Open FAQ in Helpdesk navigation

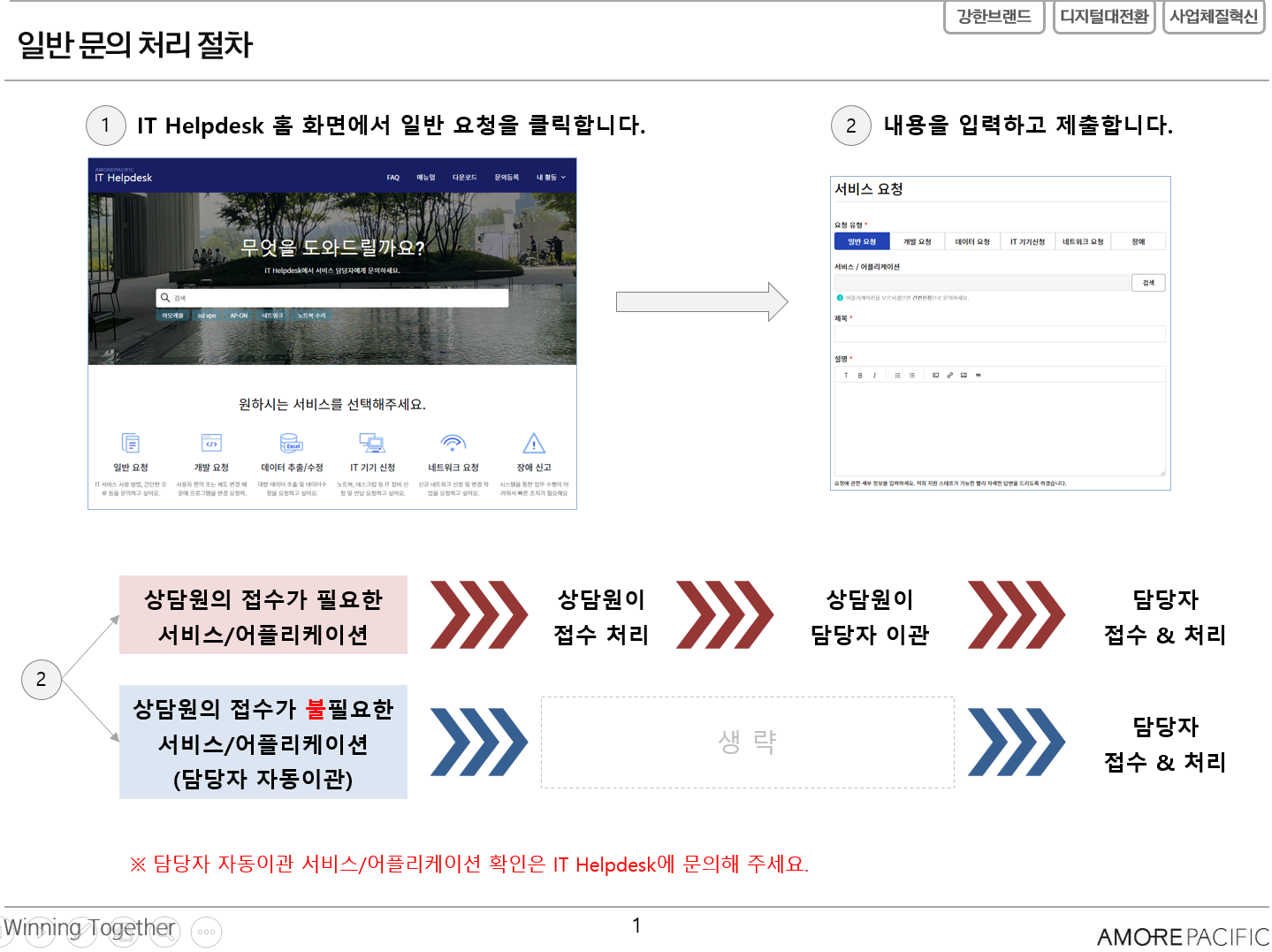(392, 178)
